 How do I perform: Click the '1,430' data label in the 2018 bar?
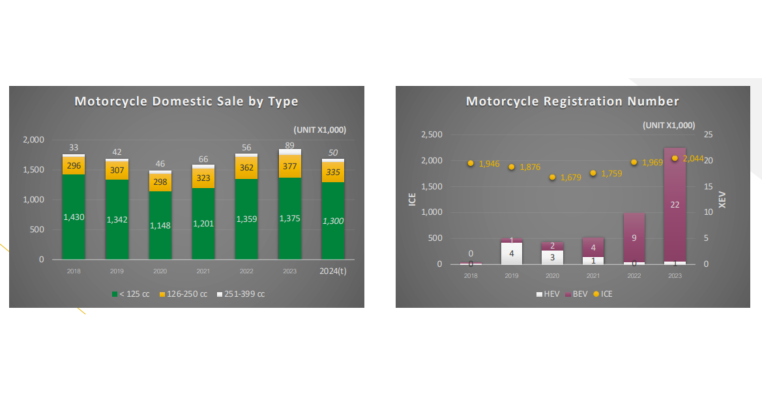(74, 217)
